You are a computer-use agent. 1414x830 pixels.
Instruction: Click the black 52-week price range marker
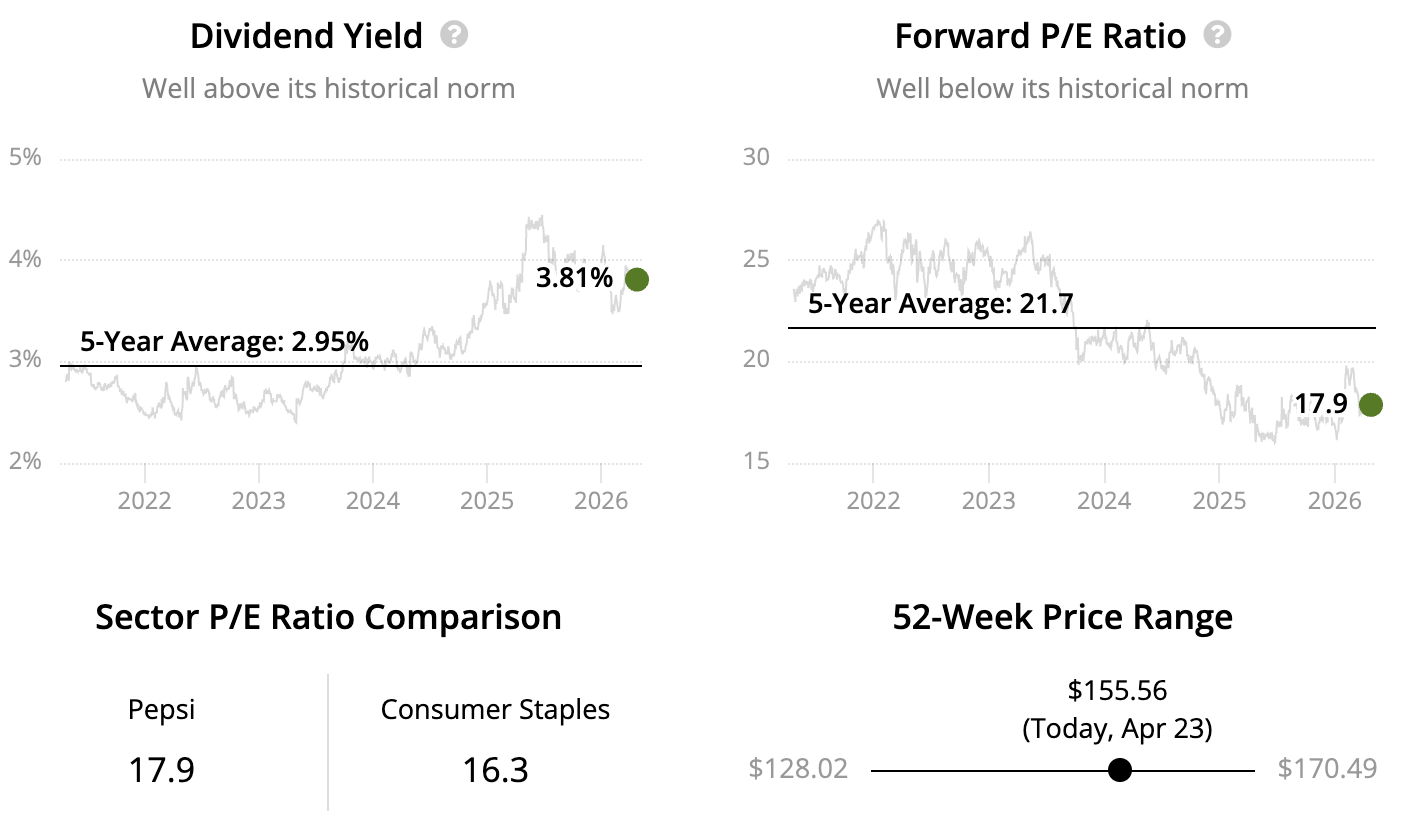point(1120,770)
